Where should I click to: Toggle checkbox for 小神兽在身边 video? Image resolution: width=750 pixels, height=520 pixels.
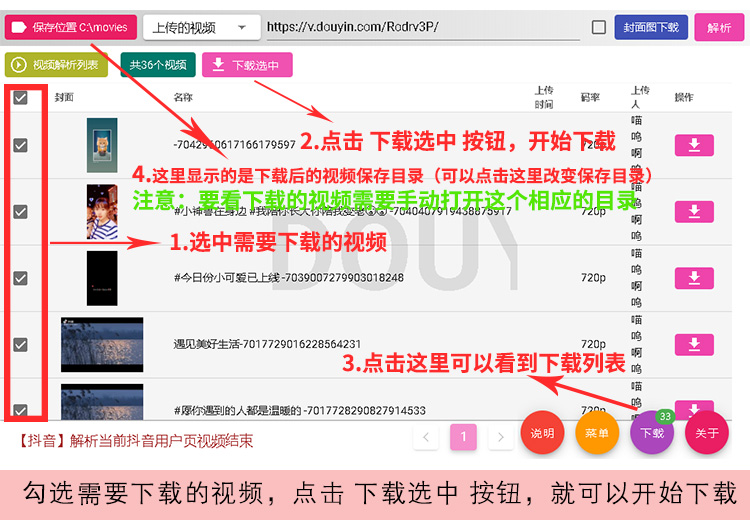click(x=20, y=211)
